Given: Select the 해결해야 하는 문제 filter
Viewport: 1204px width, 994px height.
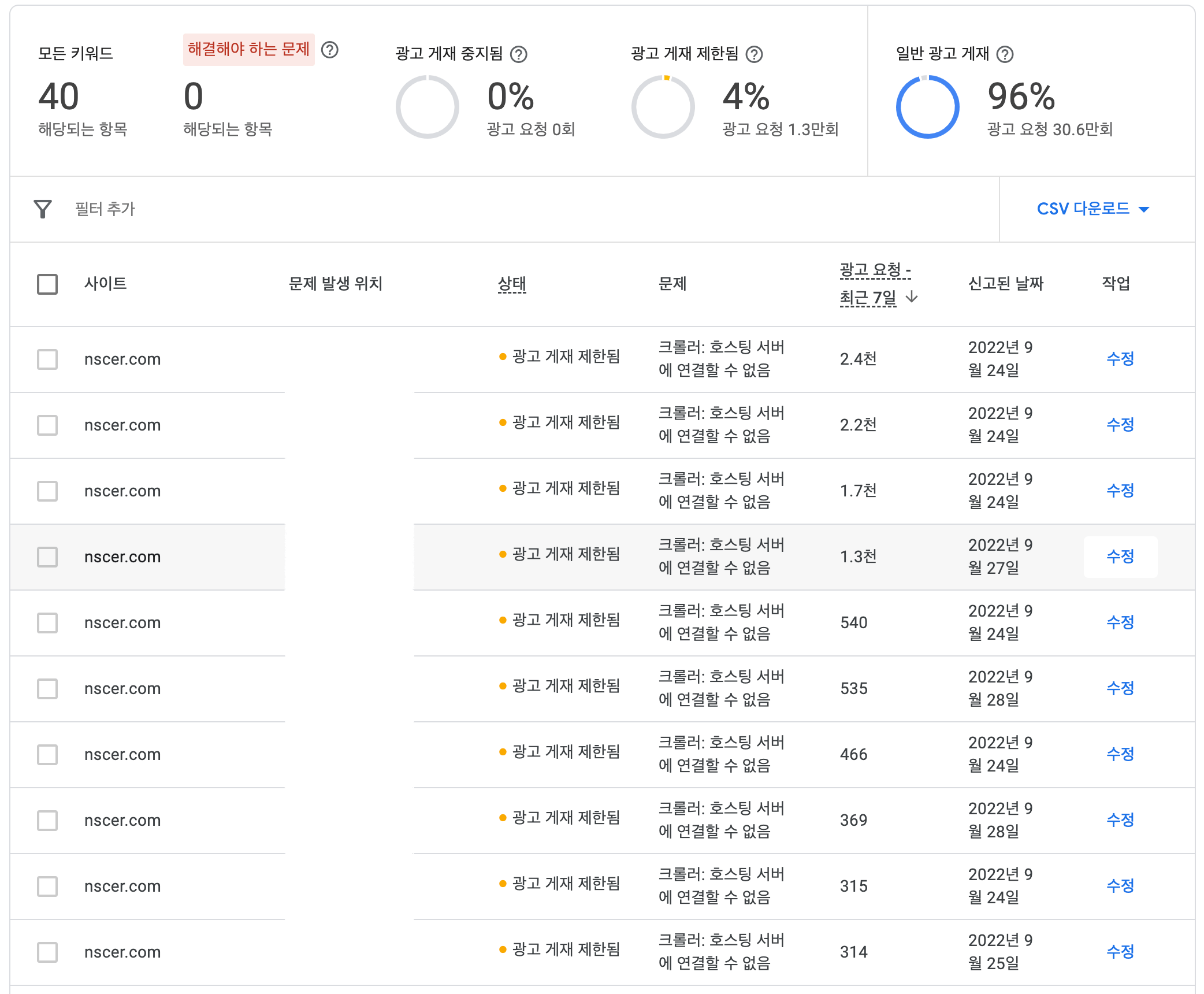Looking at the screenshot, I should coord(248,49).
